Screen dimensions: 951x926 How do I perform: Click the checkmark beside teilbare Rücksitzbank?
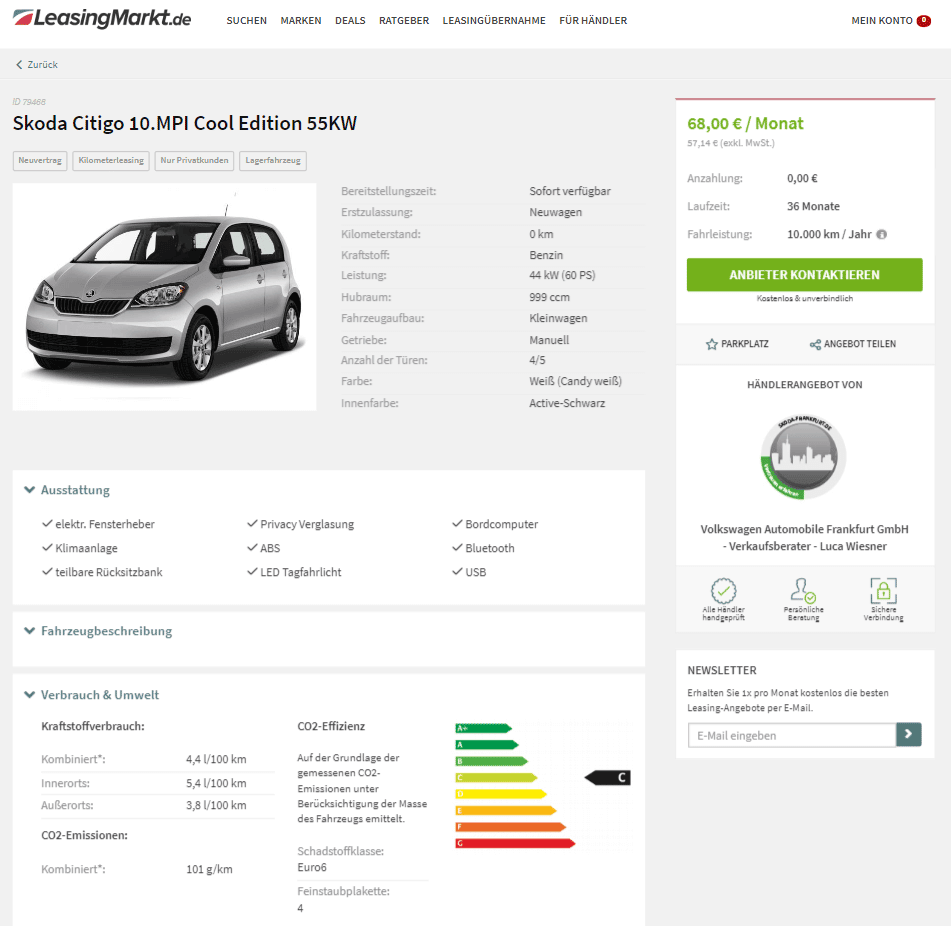tap(47, 571)
